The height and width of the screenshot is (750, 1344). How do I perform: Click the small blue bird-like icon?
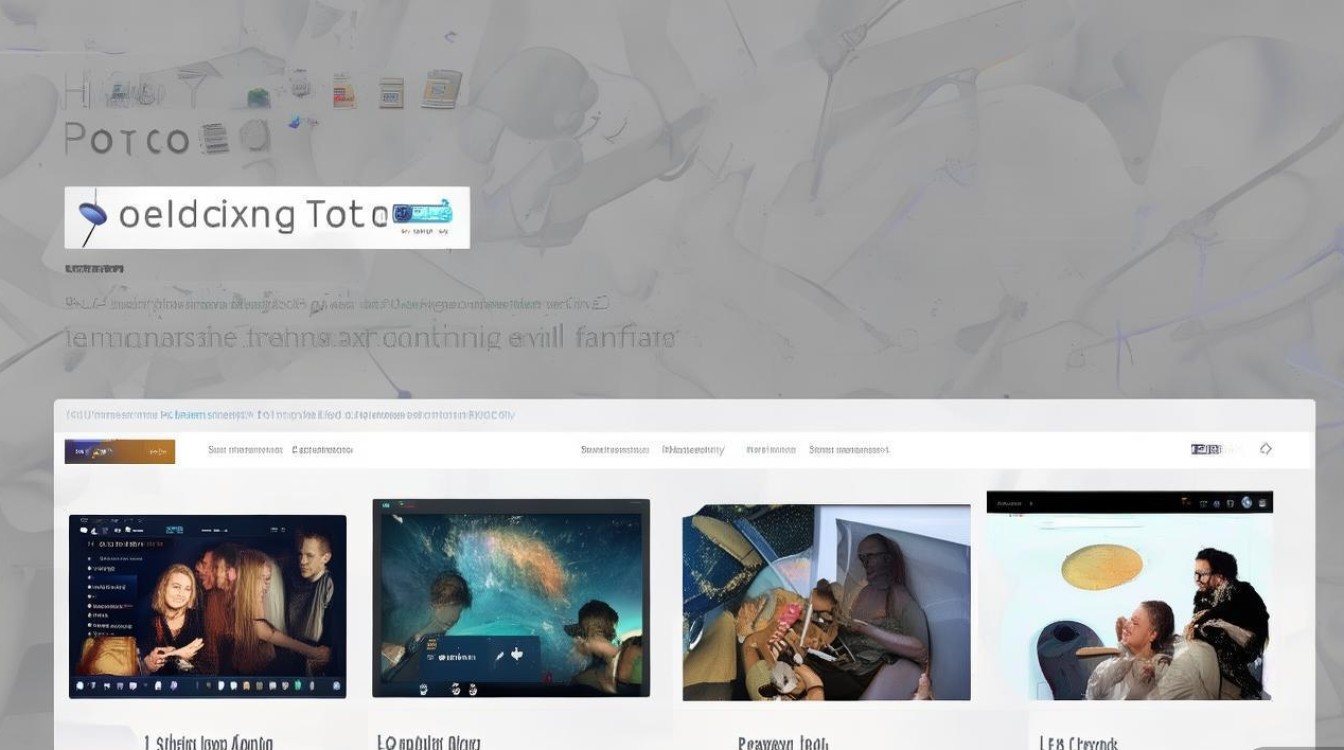point(296,121)
